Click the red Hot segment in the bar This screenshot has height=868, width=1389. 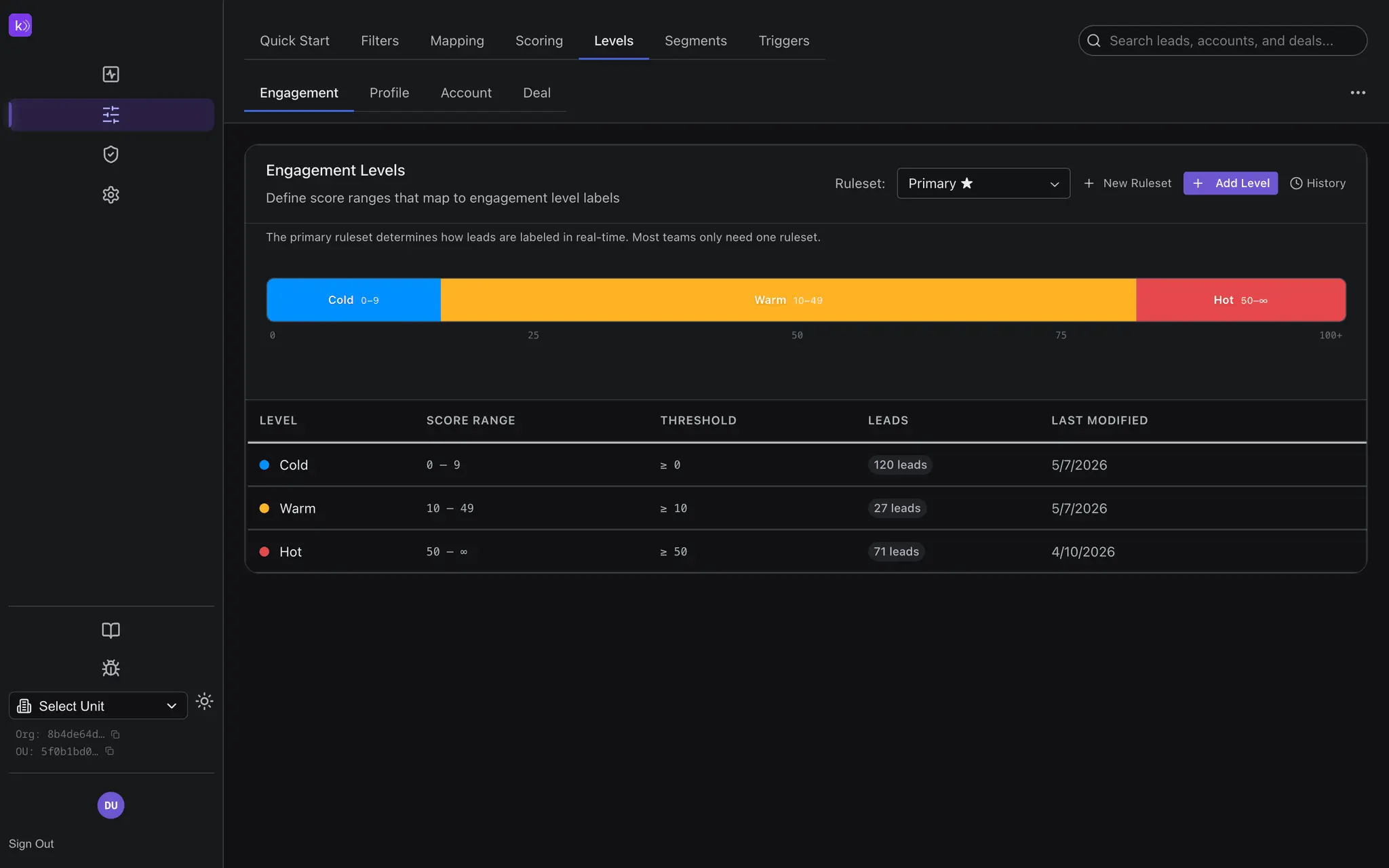tap(1240, 300)
